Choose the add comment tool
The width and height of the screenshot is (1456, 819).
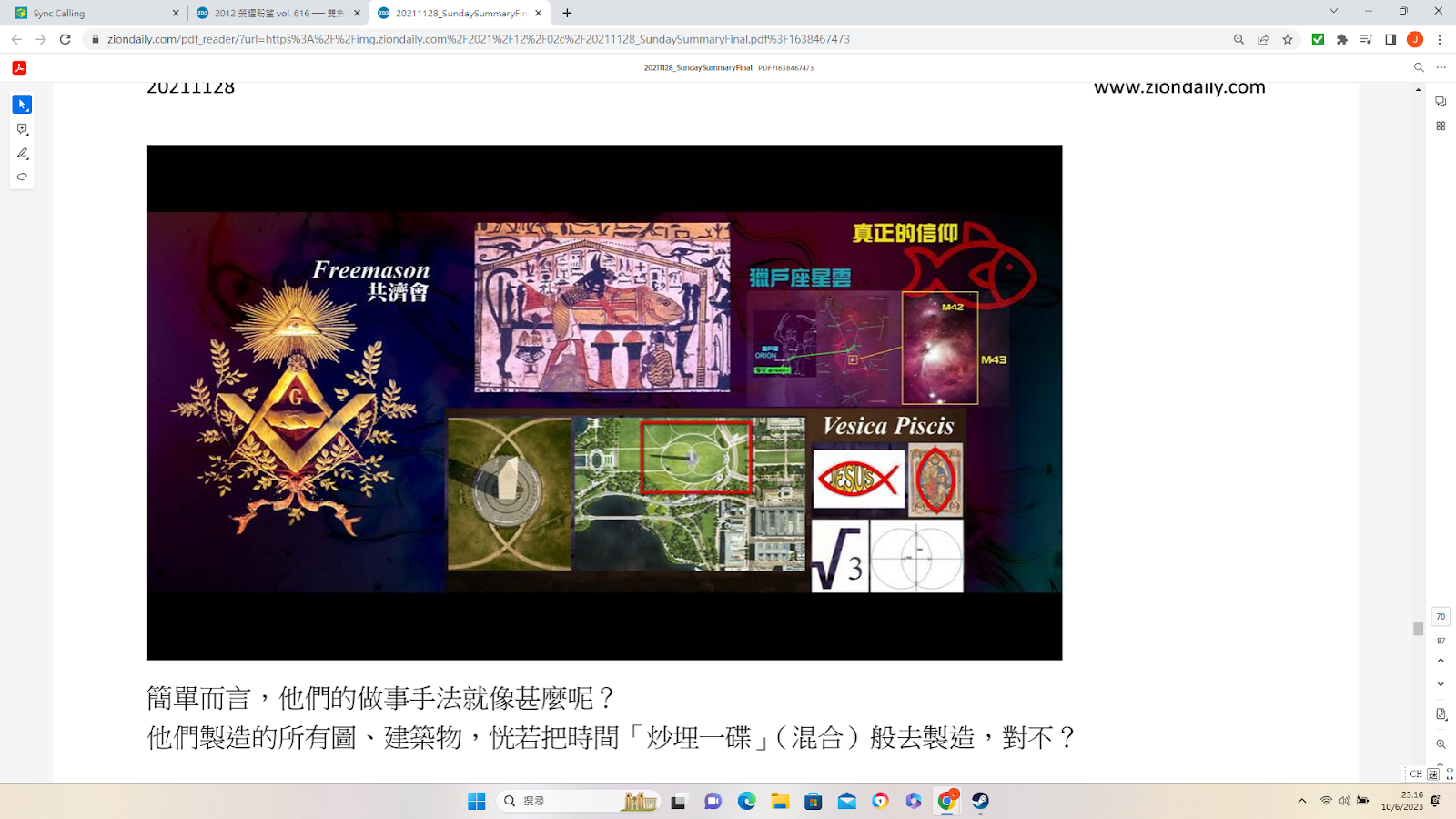[x=22, y=129]
